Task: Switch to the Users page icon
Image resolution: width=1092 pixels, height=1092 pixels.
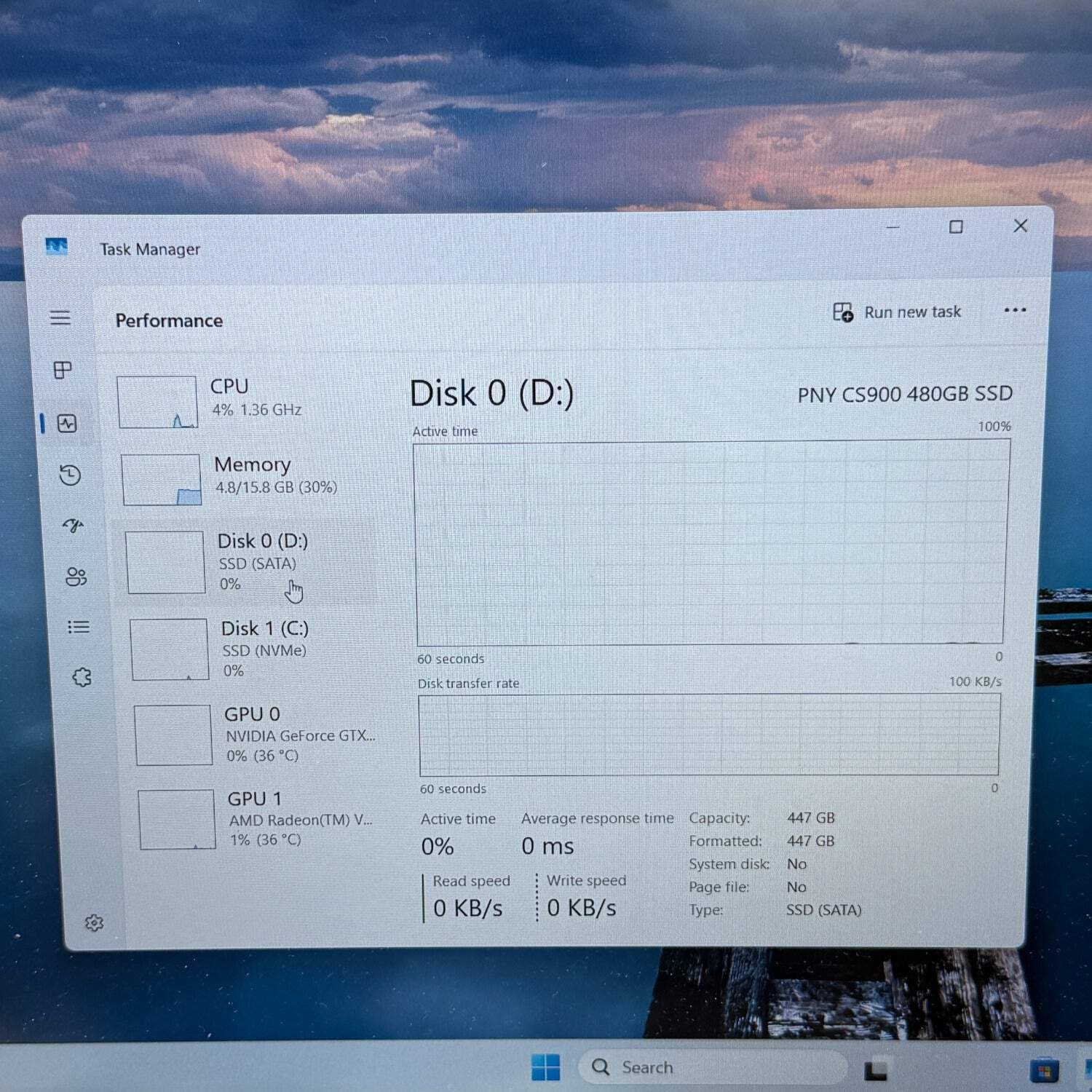Action: (76, 577)
